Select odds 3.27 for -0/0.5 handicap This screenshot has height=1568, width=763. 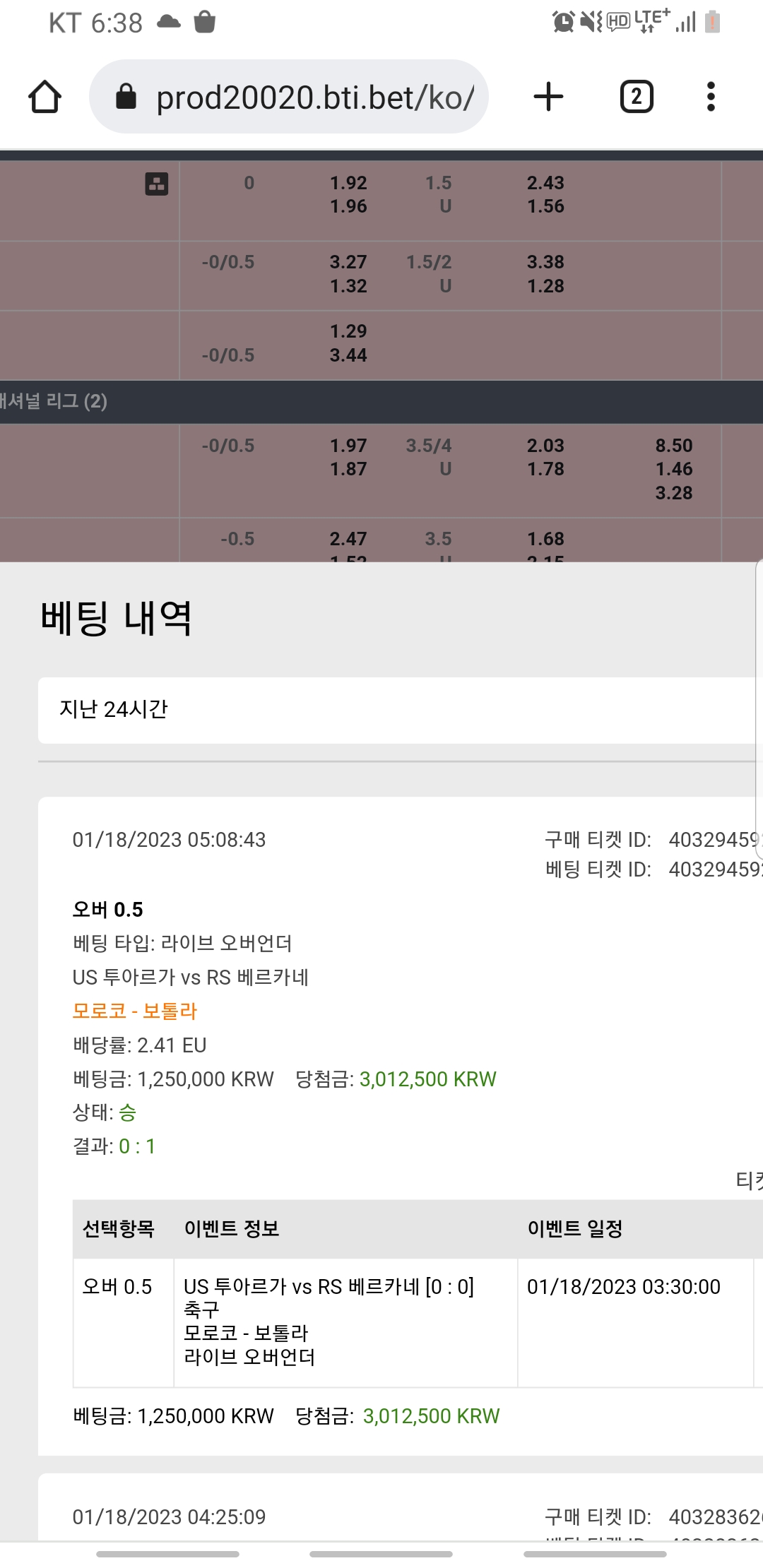(x=348, y=262)
